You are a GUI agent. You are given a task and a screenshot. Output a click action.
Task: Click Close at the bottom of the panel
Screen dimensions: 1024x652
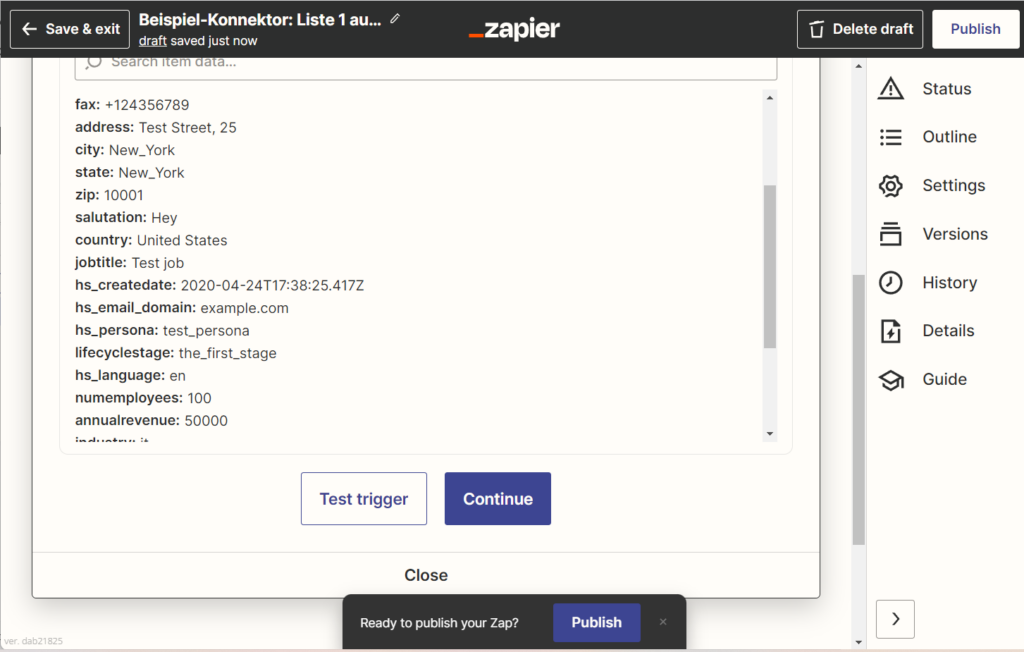[x=426, y=575]
